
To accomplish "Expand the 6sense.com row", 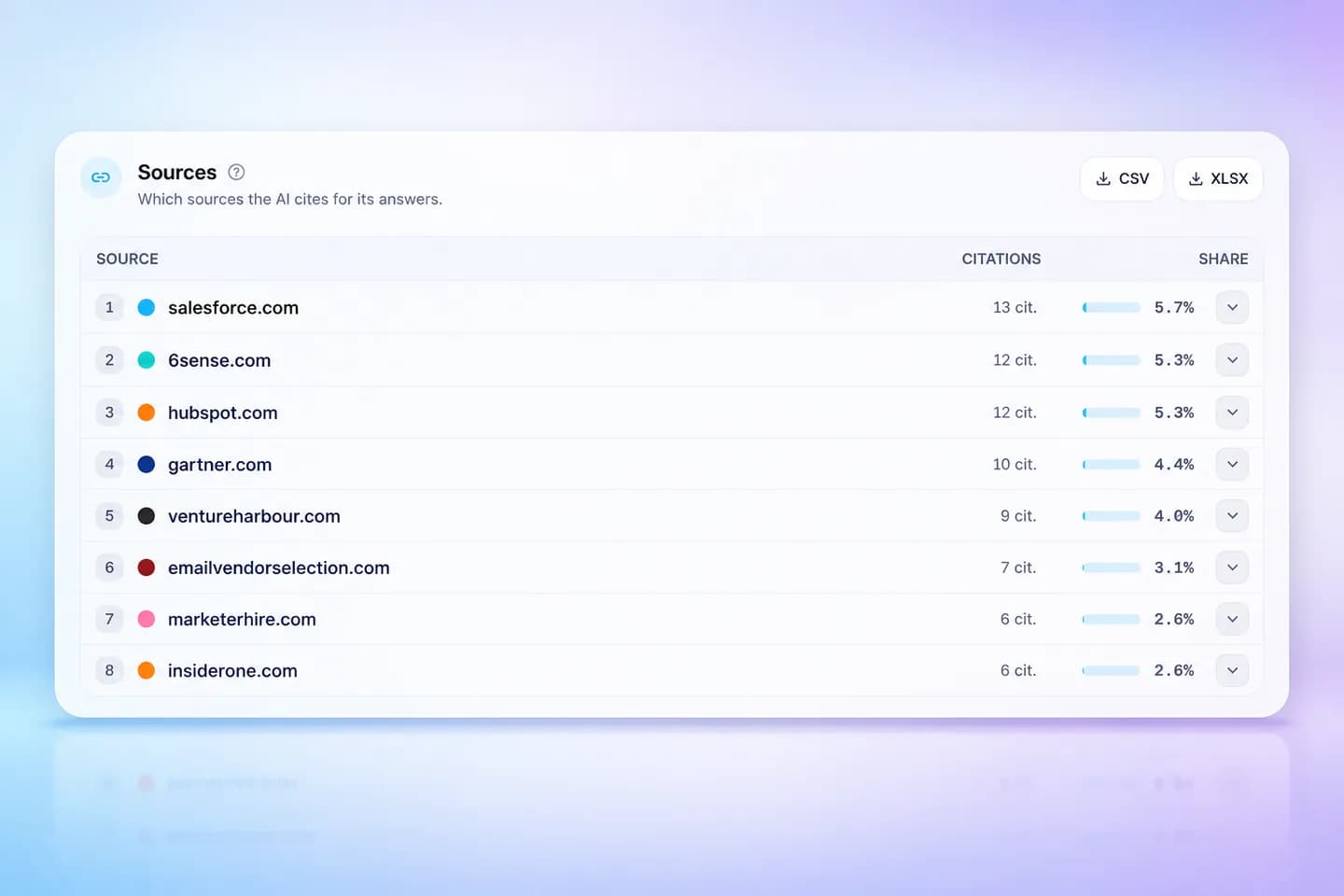I will (x=1232, y=360).
